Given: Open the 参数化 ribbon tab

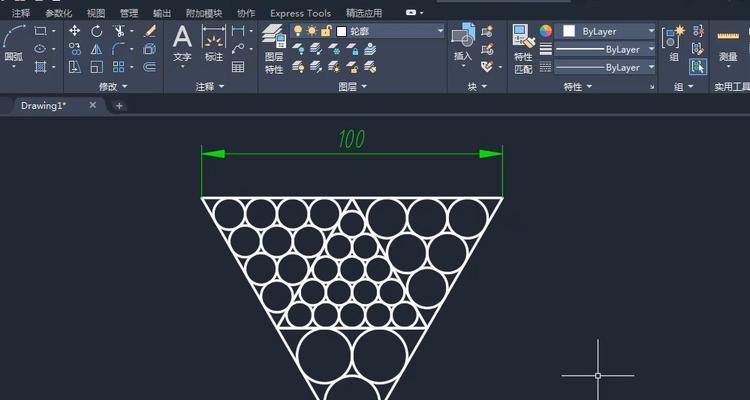Looking at the screenshot, I should coord(58,13).
